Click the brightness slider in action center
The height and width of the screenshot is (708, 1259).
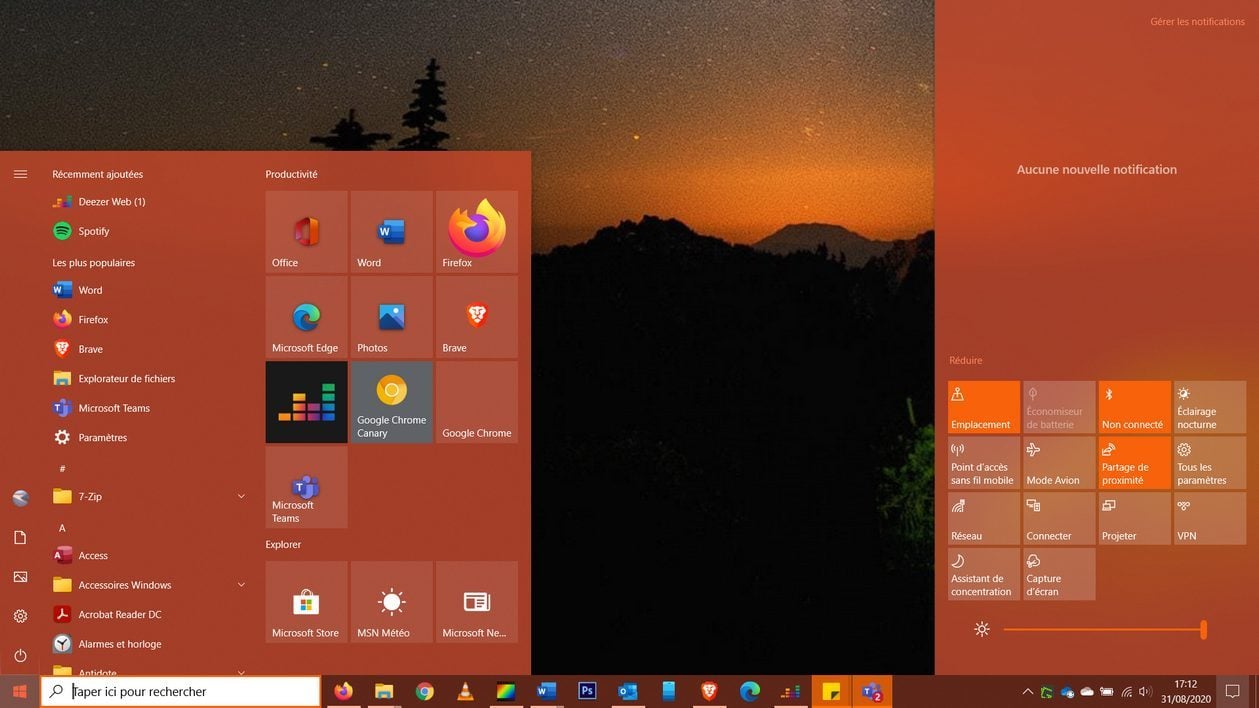(x=1104, y=629)
